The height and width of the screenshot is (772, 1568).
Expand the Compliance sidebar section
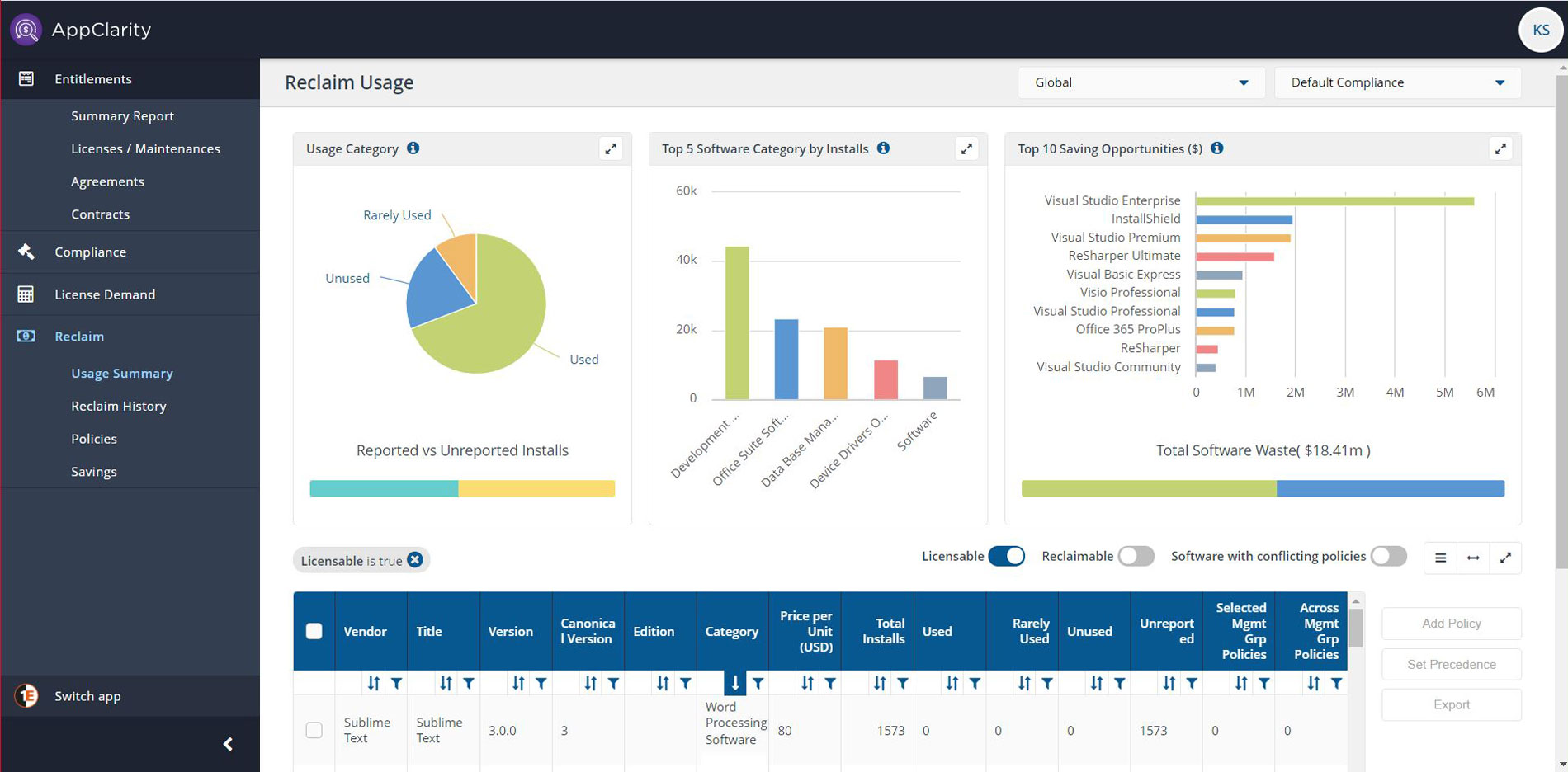(x=91, y=252)
